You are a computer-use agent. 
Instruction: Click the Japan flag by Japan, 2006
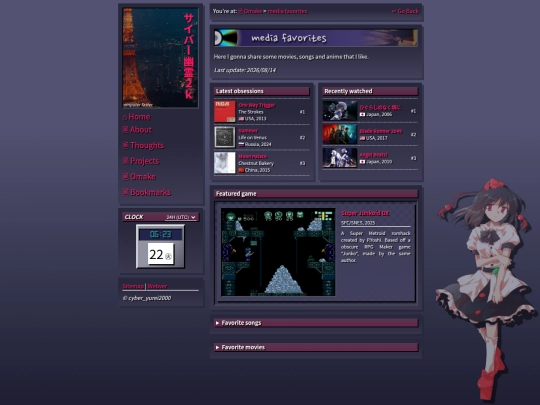[x=362, y=114]
